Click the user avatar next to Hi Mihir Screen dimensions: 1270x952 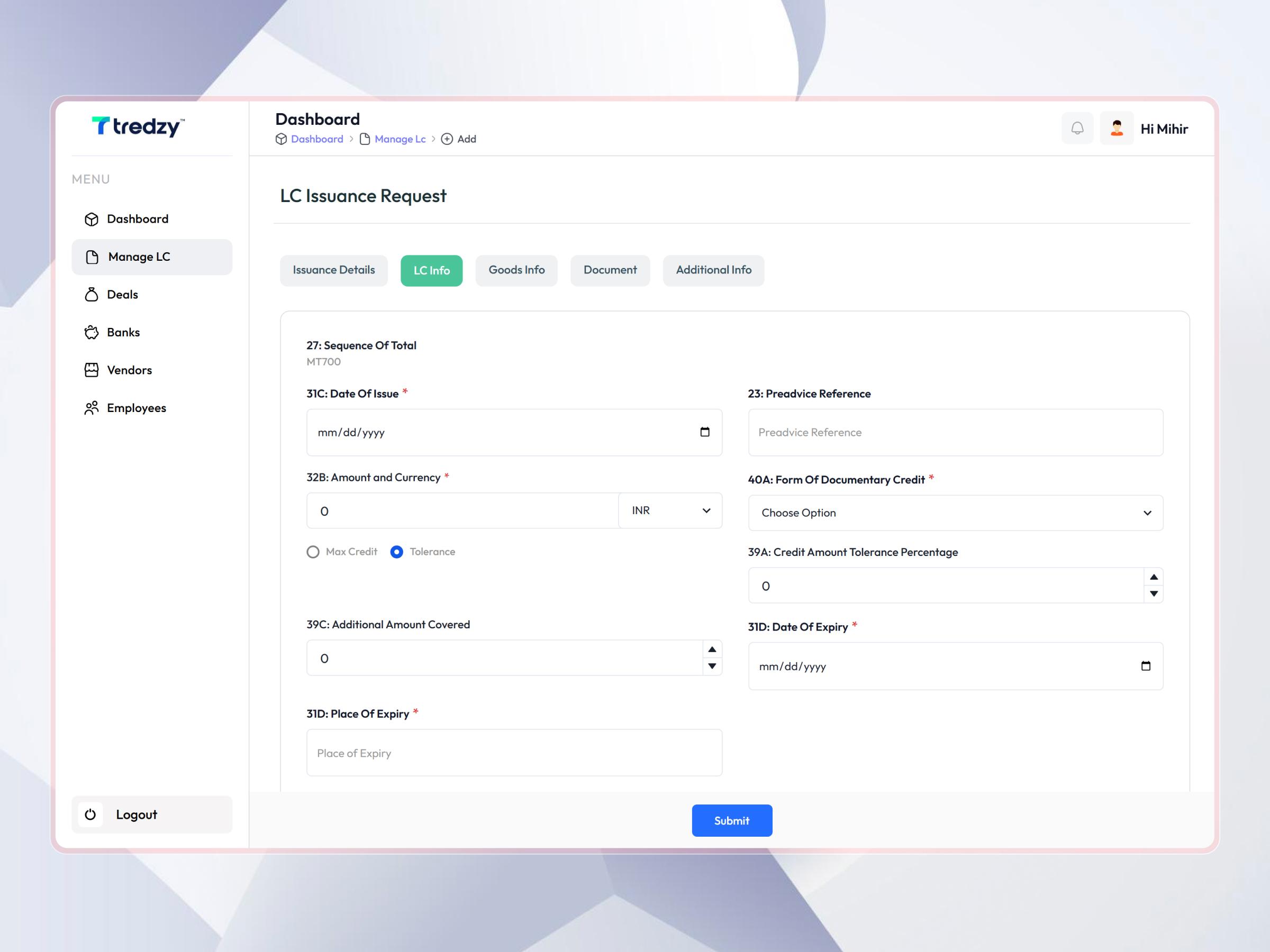pos(1116,128)
